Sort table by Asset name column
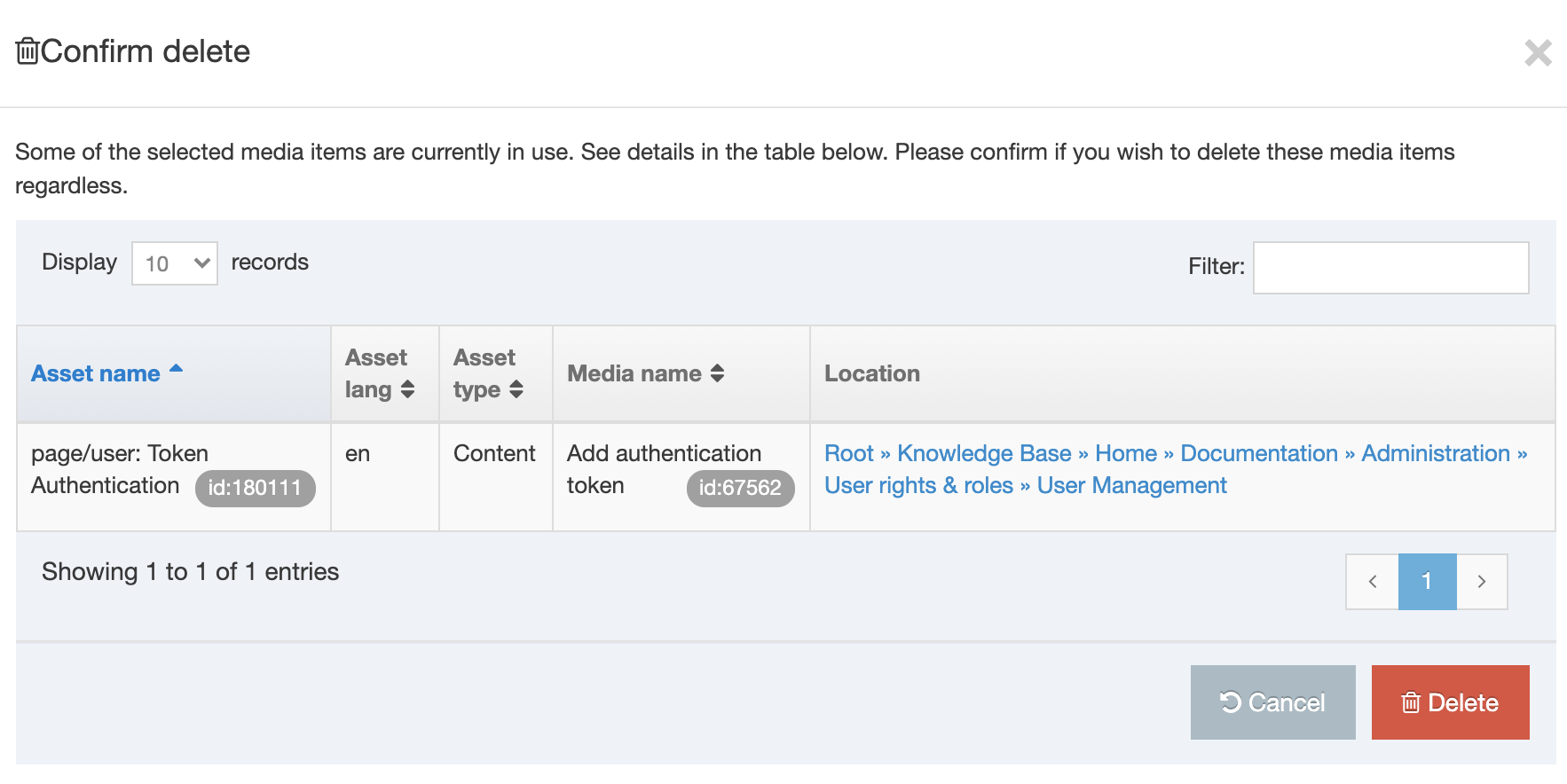The image size is (1567, 784). point(96,373)
